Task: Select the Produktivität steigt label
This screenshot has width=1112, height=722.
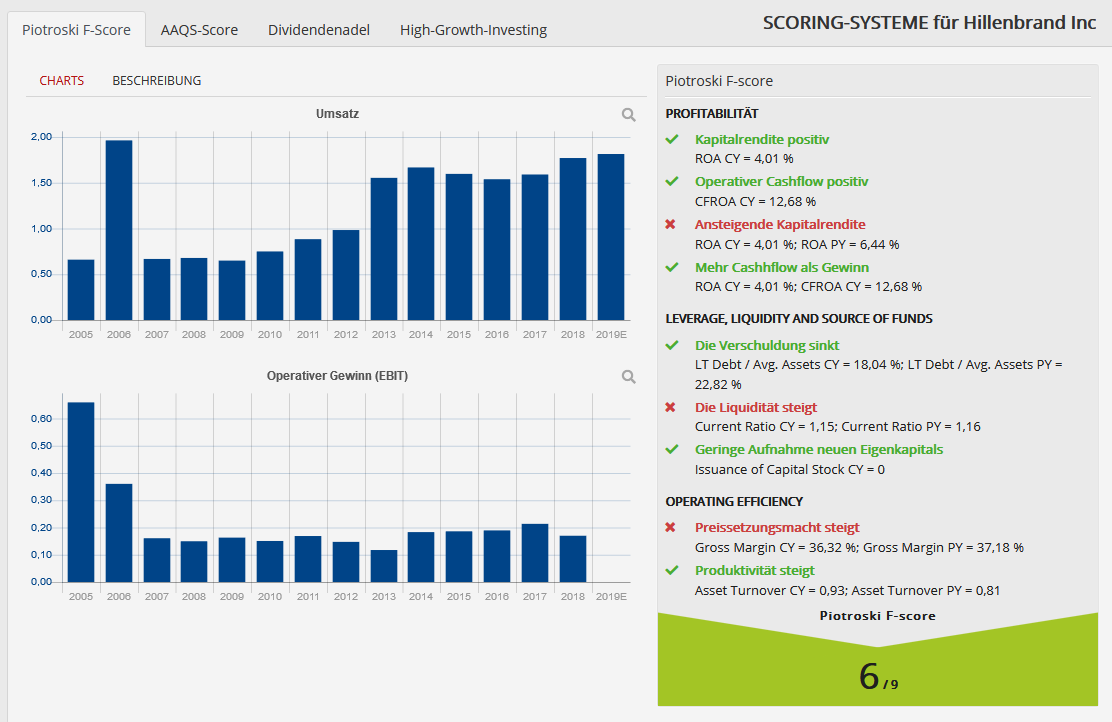Action: pos(755,570)
